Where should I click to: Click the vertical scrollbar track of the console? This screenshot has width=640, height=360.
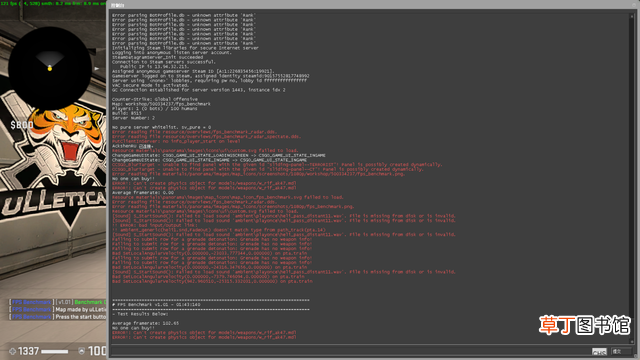point(632,179)
